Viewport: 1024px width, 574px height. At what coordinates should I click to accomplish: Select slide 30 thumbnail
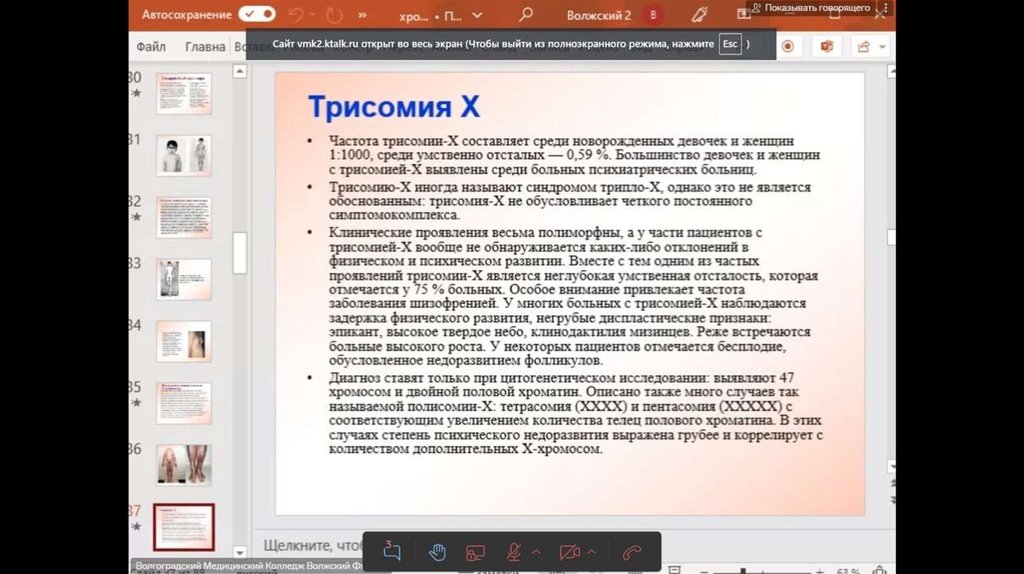184,93
